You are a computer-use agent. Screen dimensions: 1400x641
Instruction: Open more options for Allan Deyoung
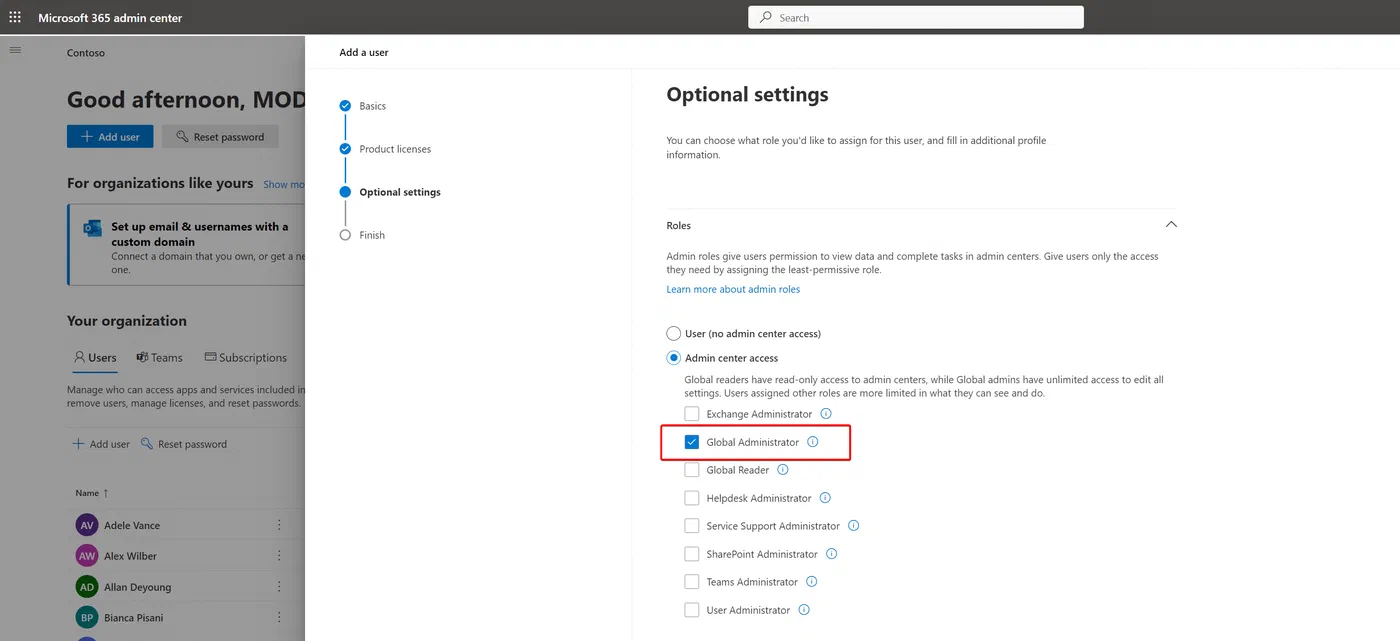point(279,587)
